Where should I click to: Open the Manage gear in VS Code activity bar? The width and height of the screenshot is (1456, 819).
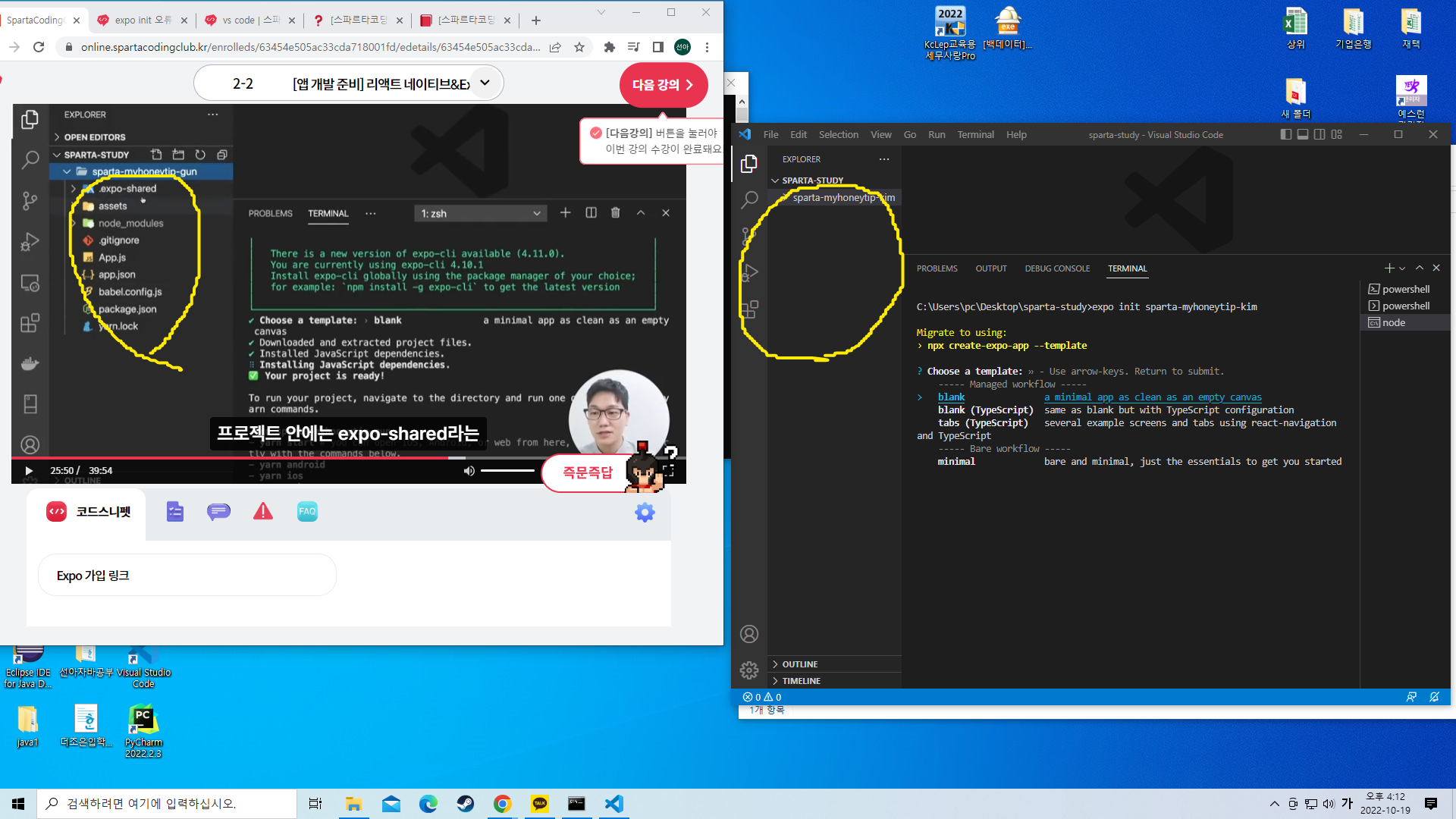pos(749,670)
